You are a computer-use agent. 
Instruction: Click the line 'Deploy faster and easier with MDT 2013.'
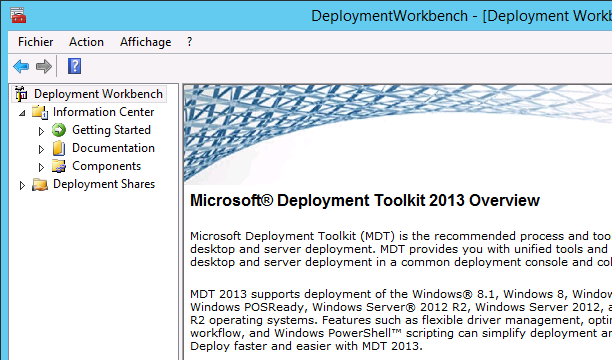point(306,346)
